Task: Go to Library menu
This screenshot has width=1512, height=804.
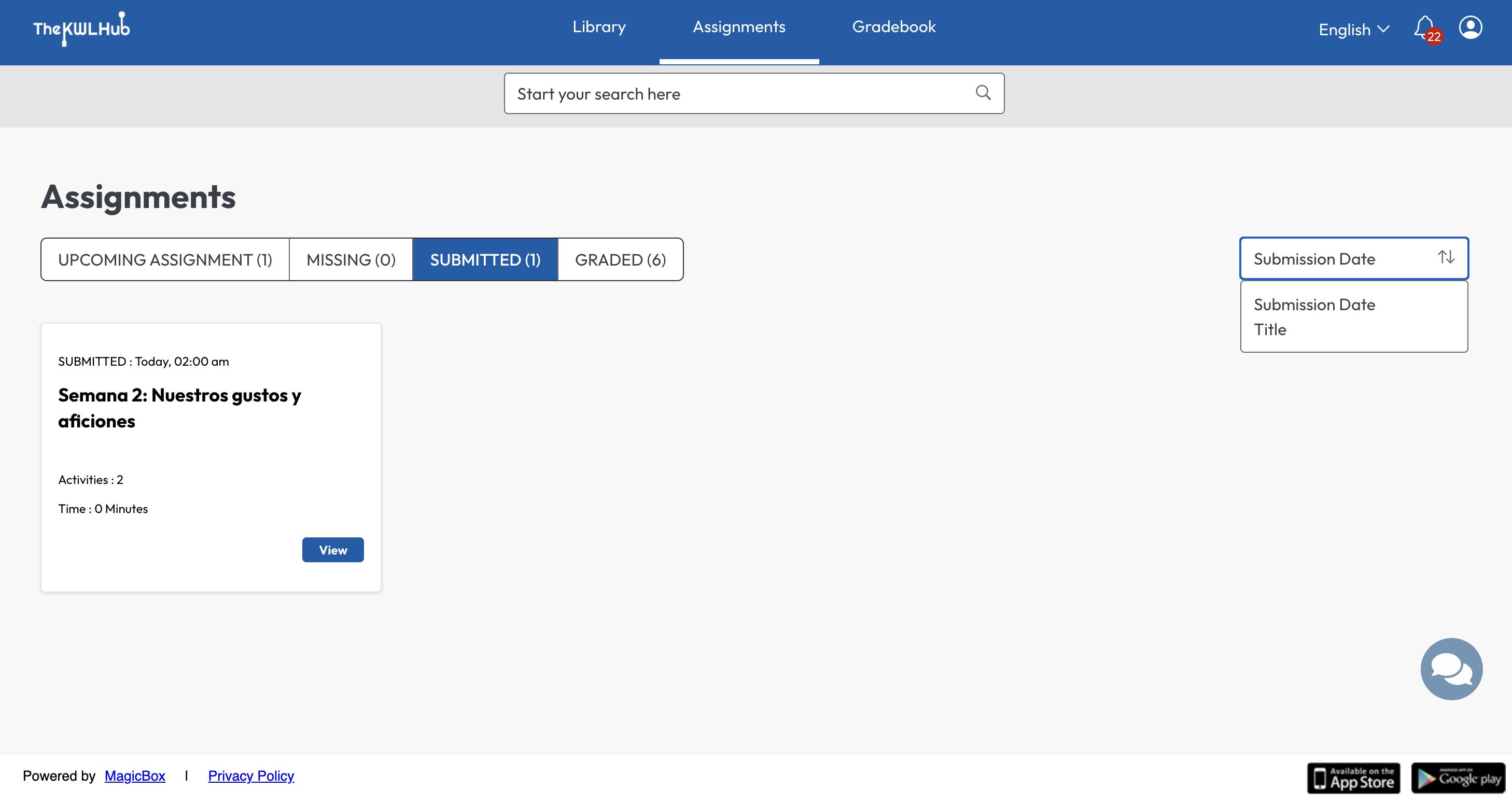Action: (599, 27)
